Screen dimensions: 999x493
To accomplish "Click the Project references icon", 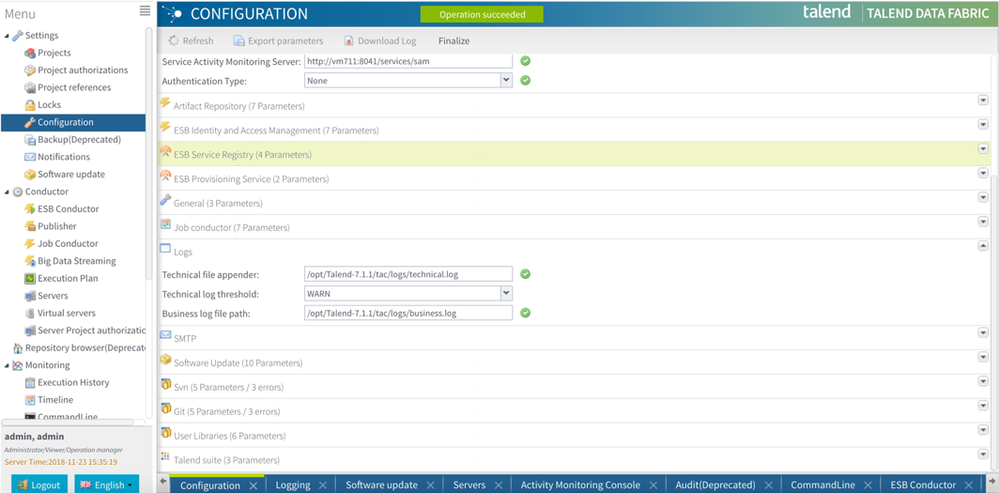I will (30, 87).
